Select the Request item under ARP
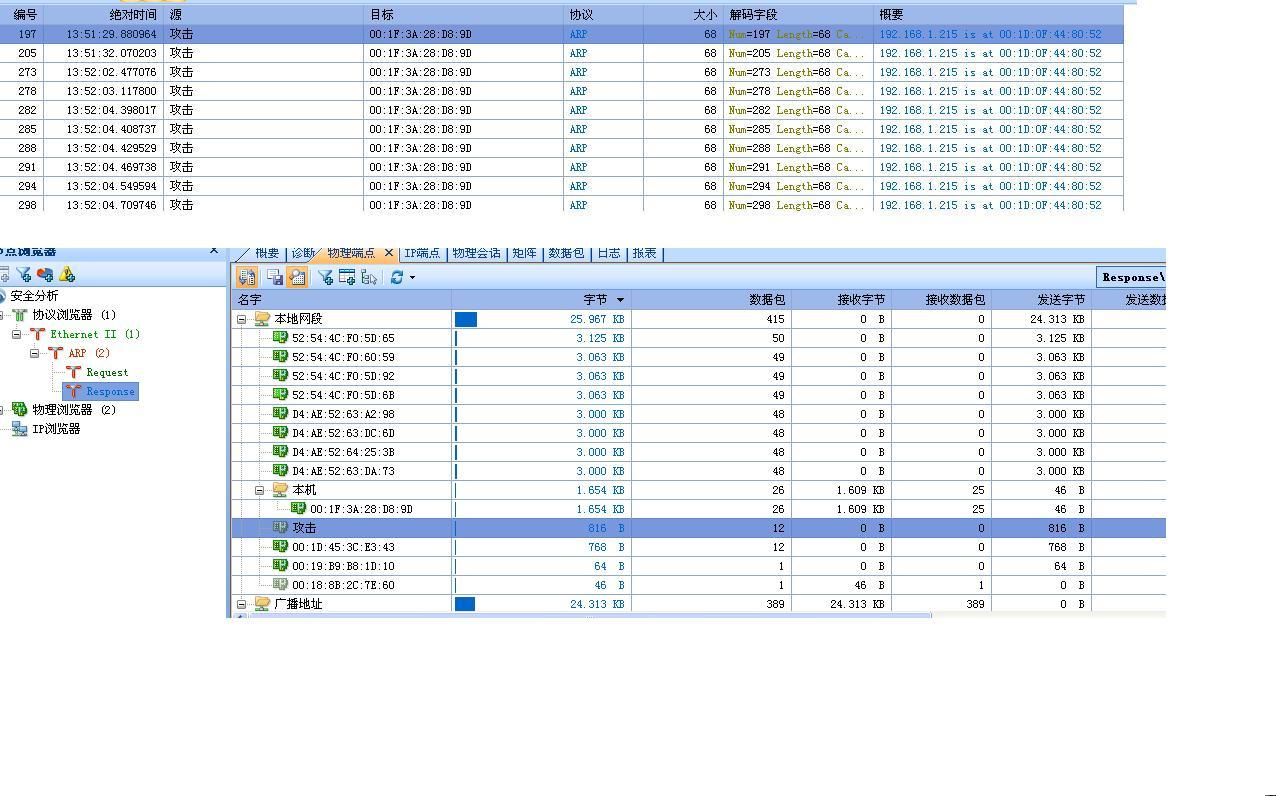Viewport: 1280px width, 800px height. pos(106,372)
